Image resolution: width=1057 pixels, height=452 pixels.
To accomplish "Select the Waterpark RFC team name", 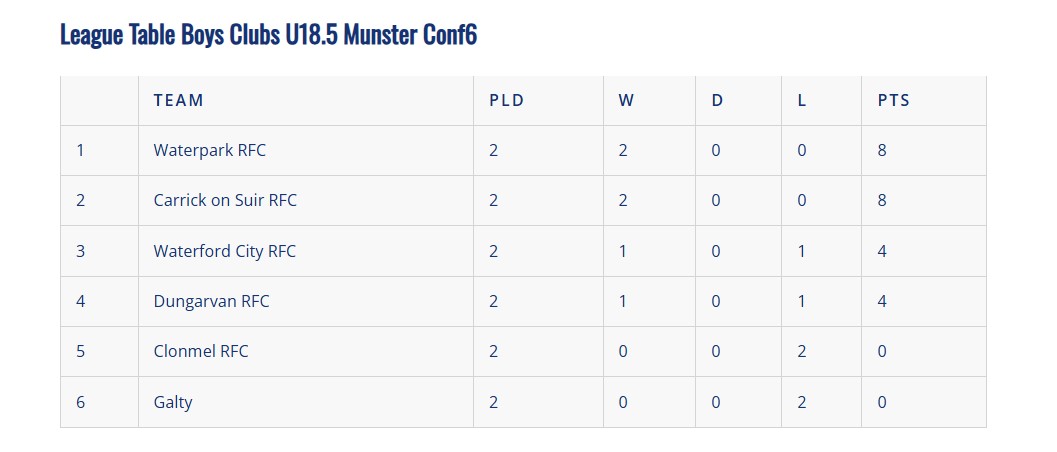I will tap(210, 151).
